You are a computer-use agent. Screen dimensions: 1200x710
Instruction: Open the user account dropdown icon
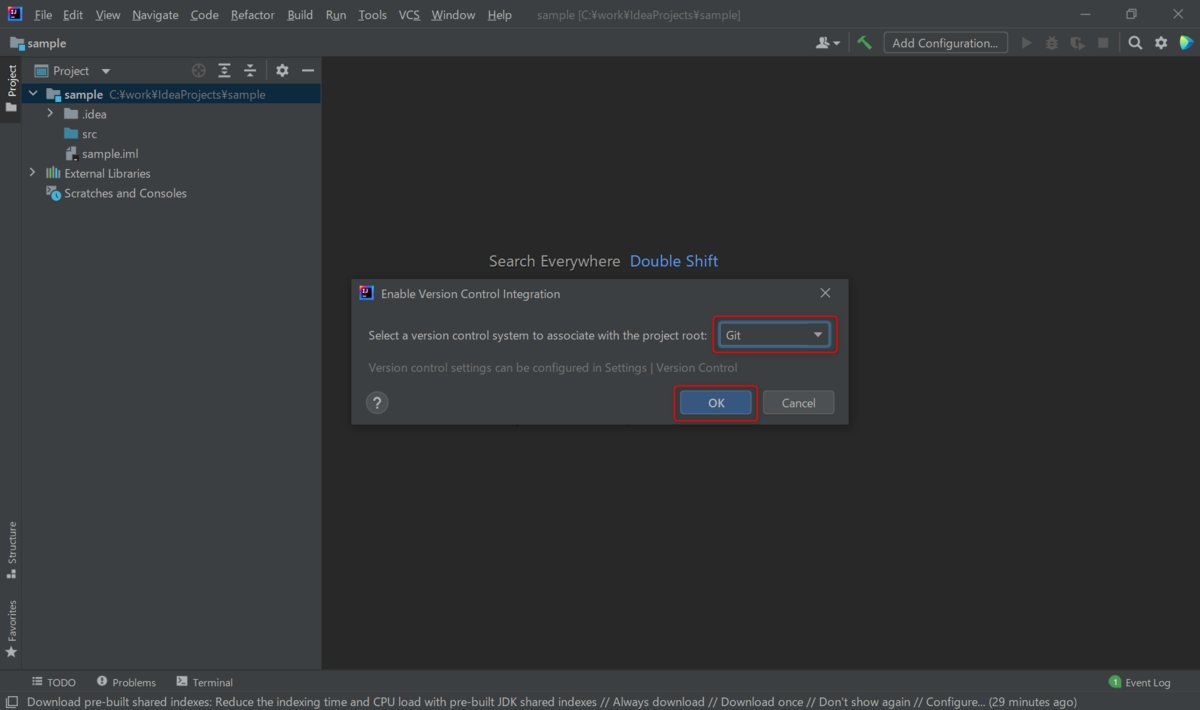828,43
